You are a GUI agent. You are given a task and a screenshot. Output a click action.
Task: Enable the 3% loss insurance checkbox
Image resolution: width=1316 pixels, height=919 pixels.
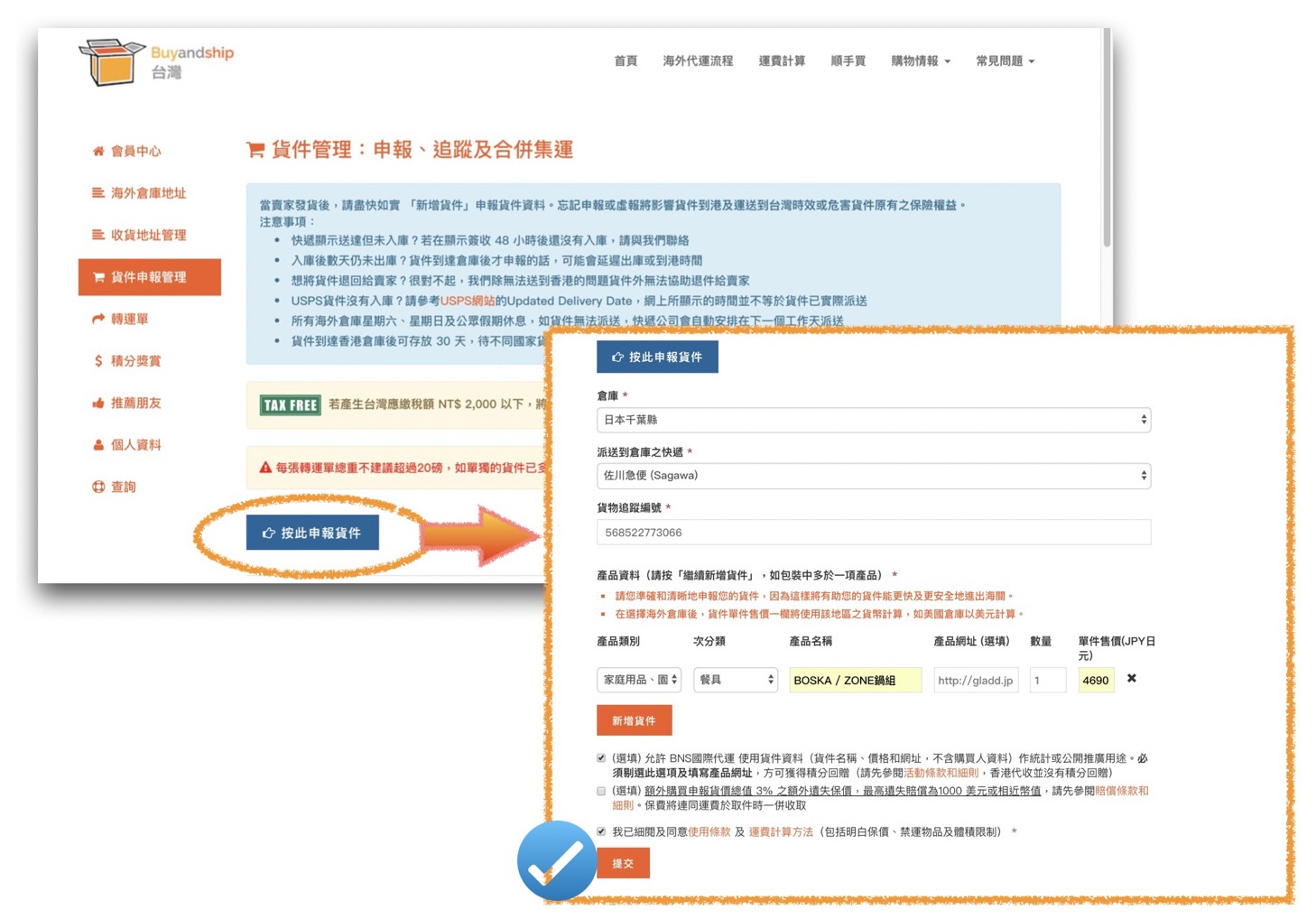(x=601, y=791)
